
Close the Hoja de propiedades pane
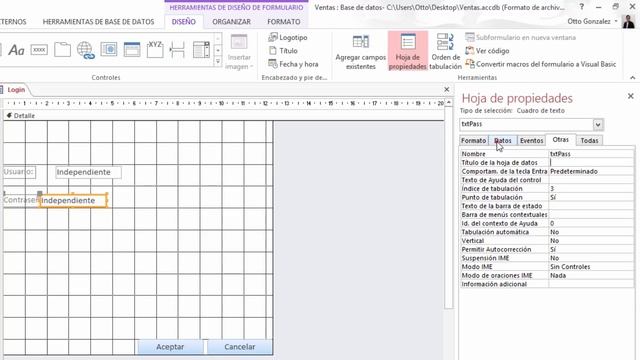pos(631,96)
